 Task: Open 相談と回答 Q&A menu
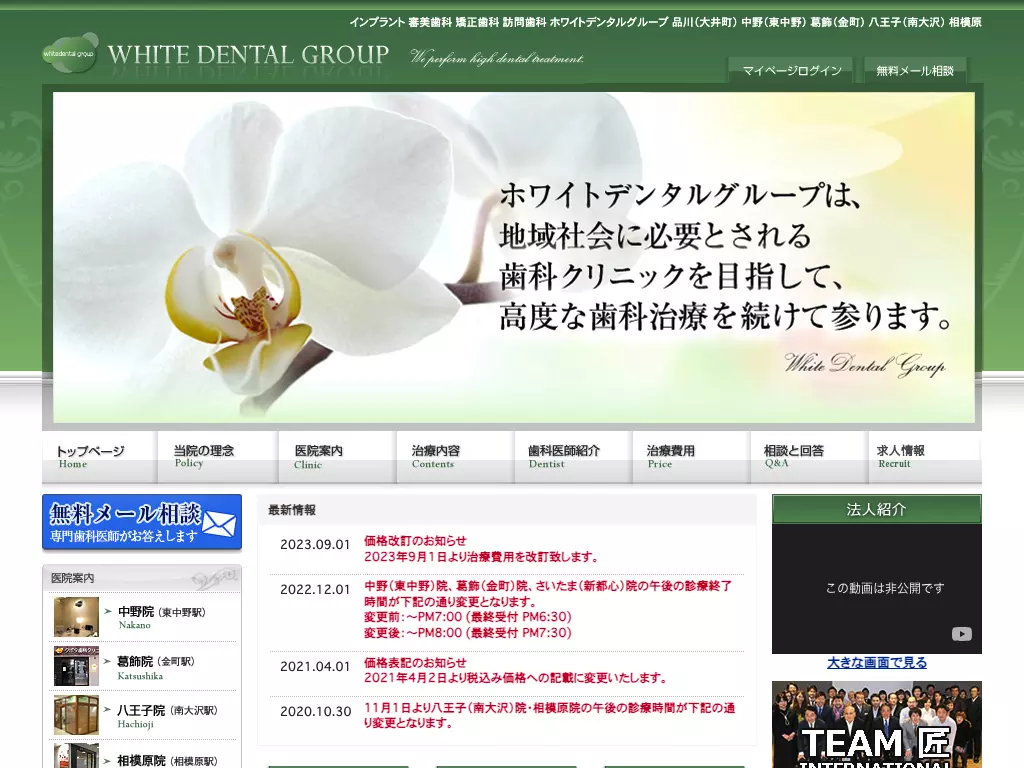tap(809, 457)
